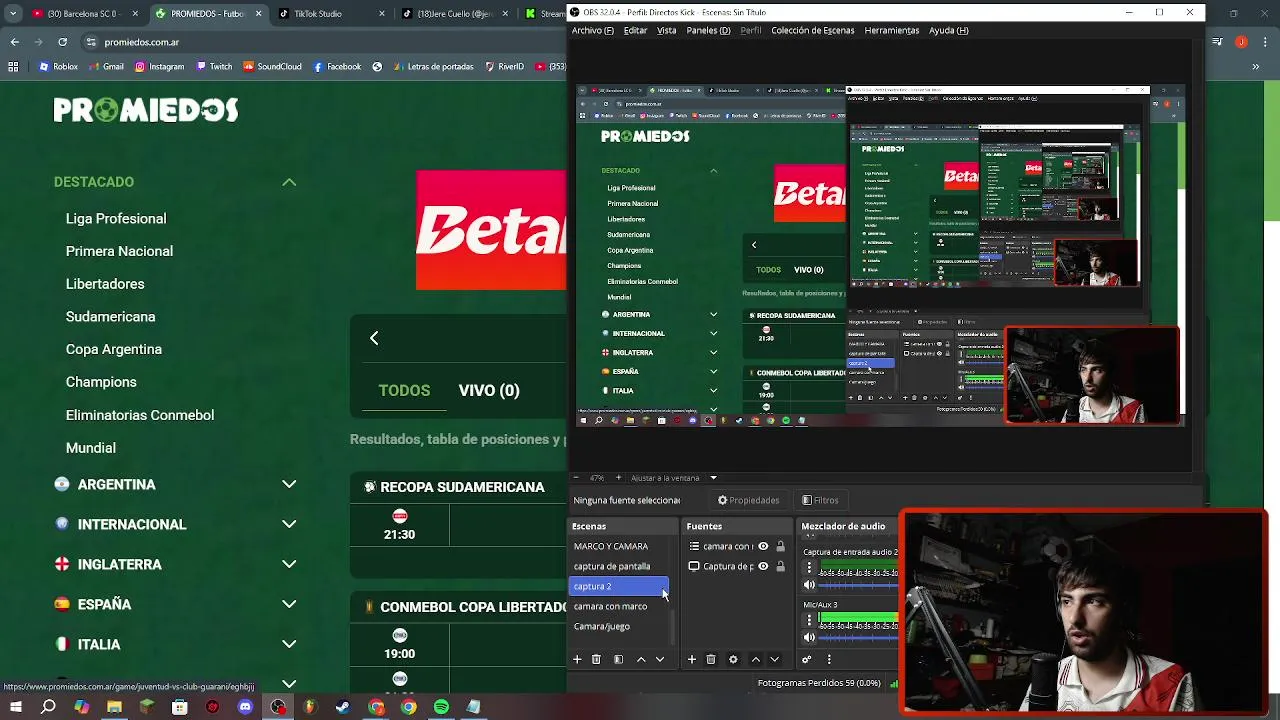Image resolution: width=1280 pixels, height=720 pixels.
Task: Expand the ESPAÑA section
Action: 289,604
